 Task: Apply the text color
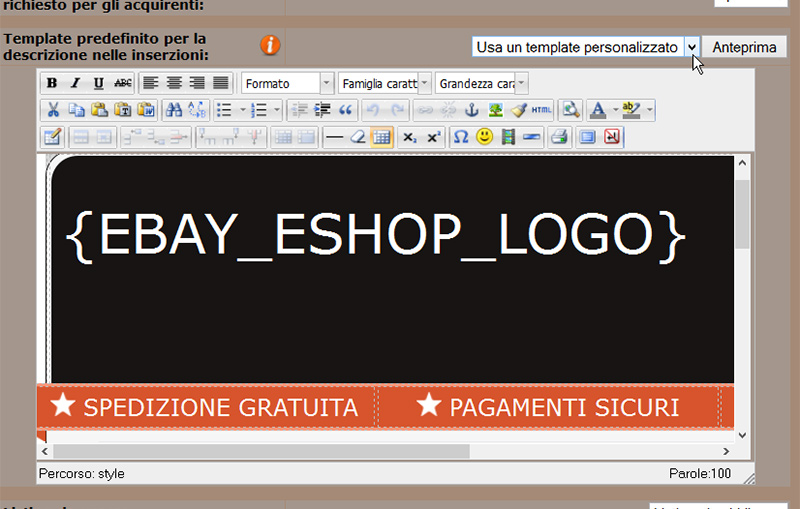pos(598,110)
